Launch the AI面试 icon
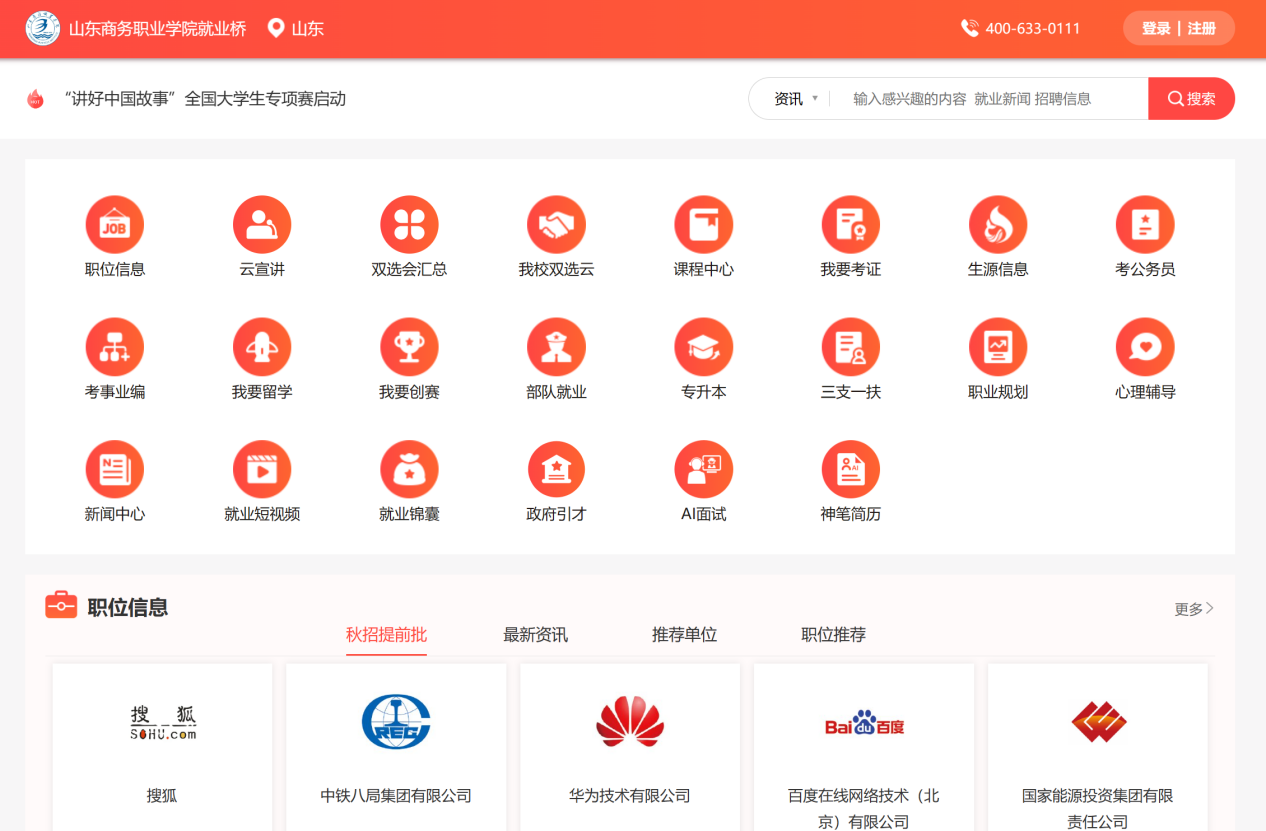 [x=703, y=469]
